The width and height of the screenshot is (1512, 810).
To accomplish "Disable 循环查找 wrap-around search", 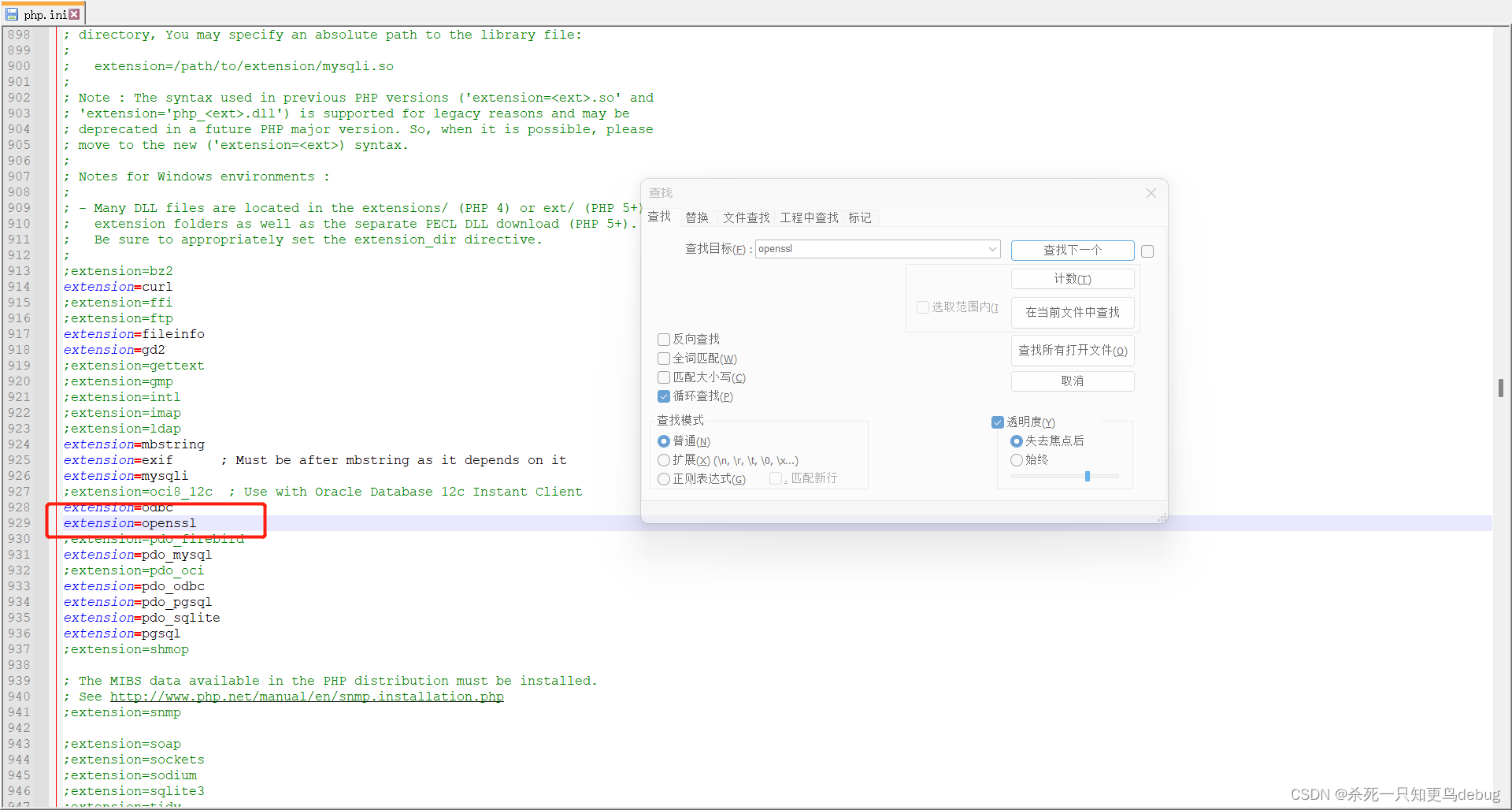I will (664, 396).
